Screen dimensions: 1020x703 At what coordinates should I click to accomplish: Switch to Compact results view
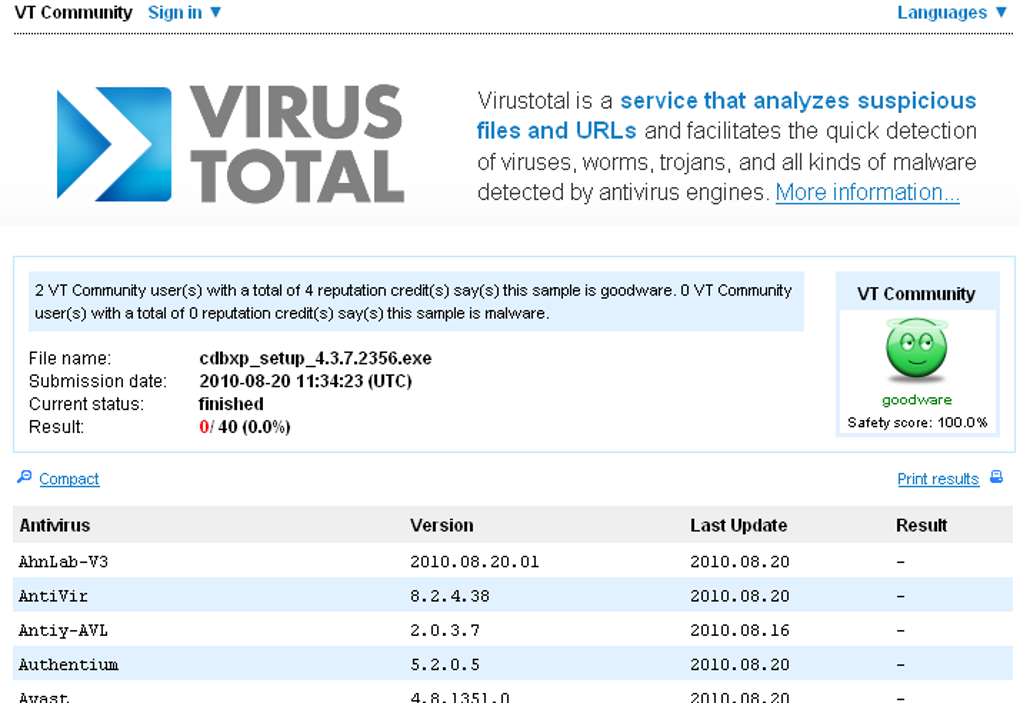point(69,479)
